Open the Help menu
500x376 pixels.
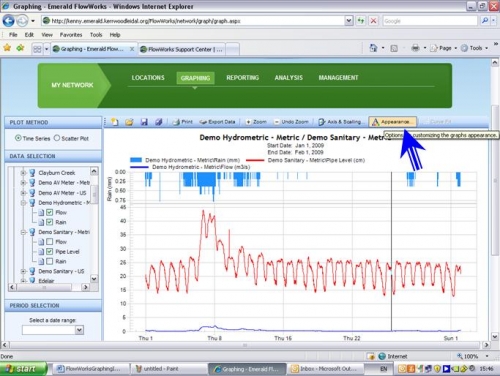pos(115,35)
